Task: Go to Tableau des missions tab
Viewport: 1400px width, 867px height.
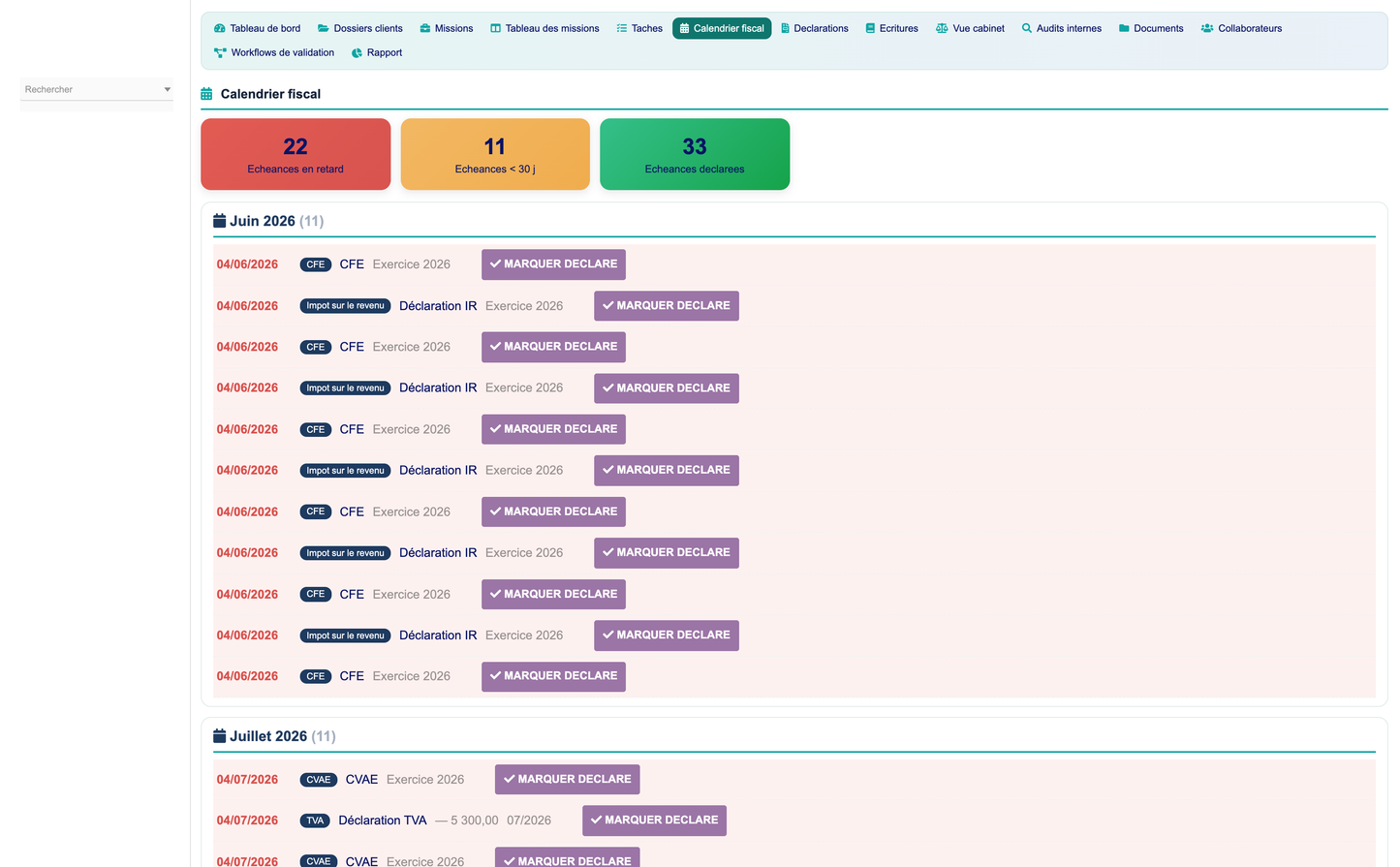Action: (544, 29)
